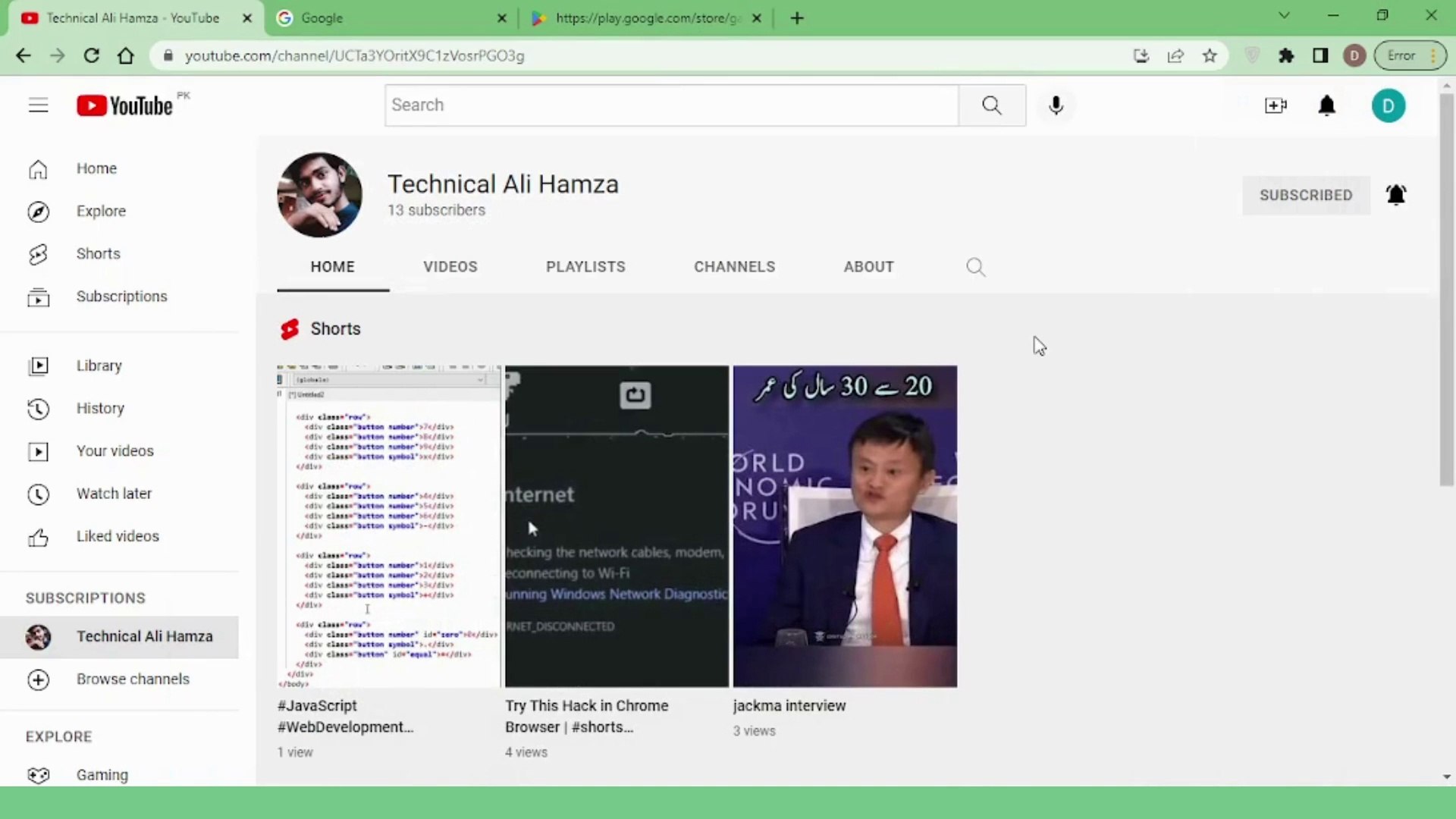This screenshot has height=819, width=1456.
Task: Open the browser profile account dropdown
Action: tap(1354, 55)
